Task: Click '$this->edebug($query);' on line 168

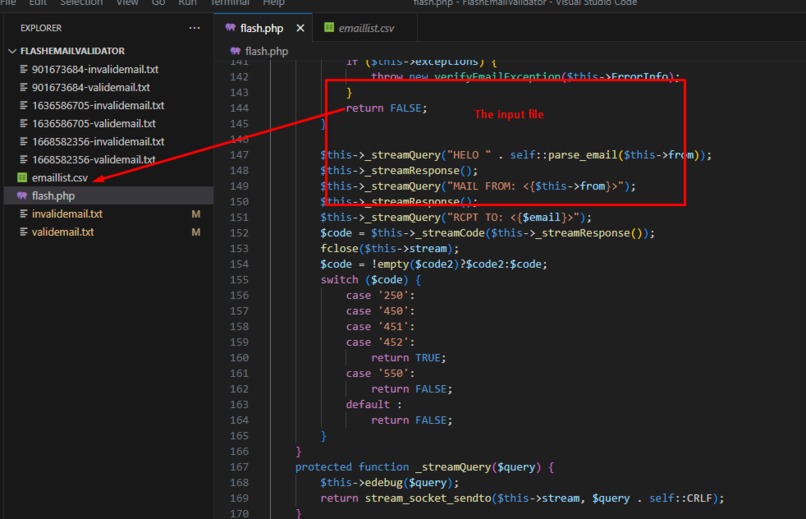Action: point(390,483)
